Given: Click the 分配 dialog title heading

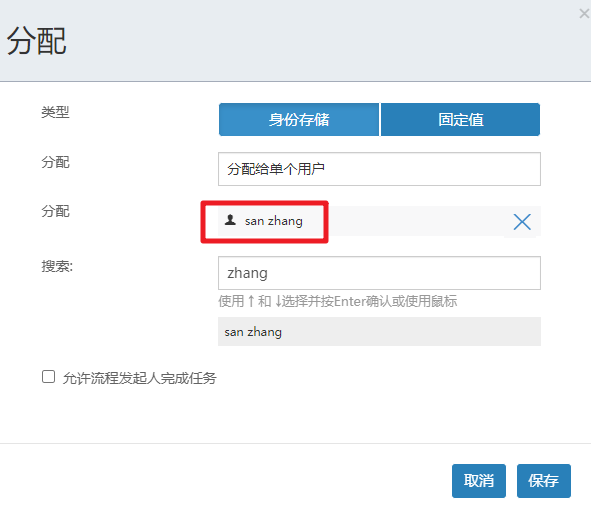Looking at the screenshot, I should click(x=37, y=41).
